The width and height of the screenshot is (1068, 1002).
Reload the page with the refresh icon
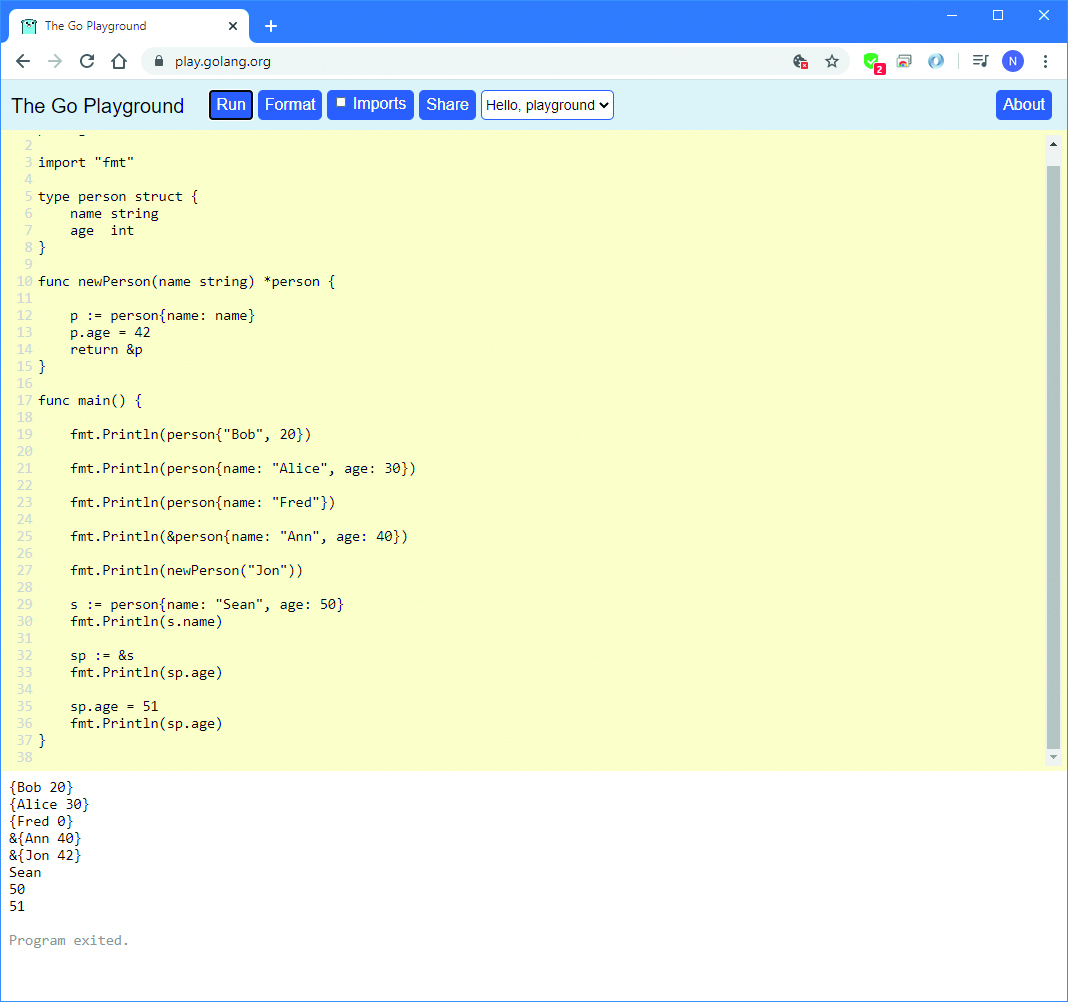[x=87, y=61]
